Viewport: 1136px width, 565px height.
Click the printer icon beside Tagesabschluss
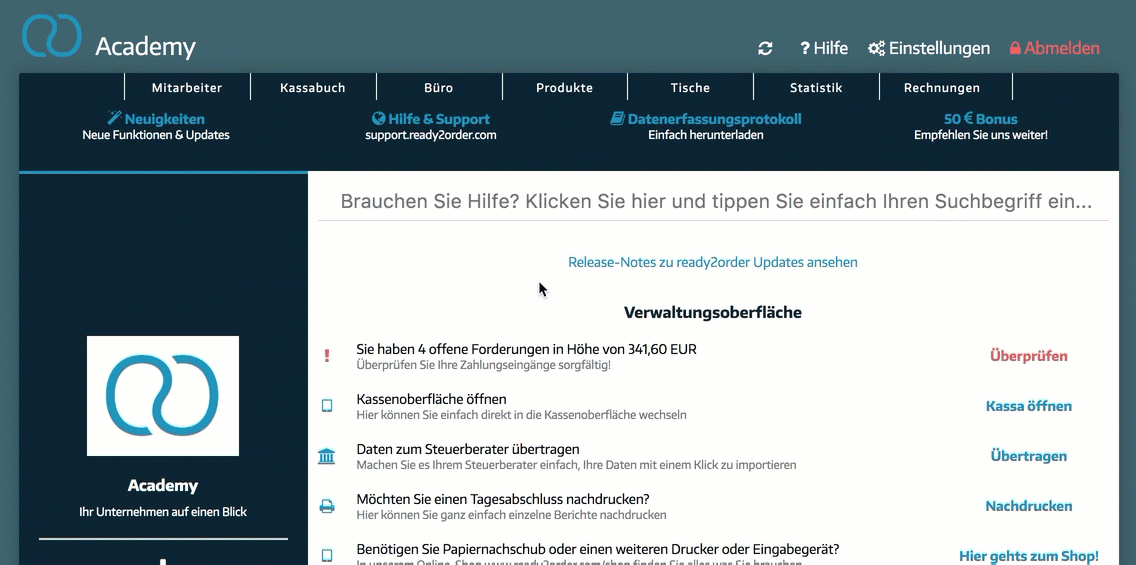(x=327, y=506)
